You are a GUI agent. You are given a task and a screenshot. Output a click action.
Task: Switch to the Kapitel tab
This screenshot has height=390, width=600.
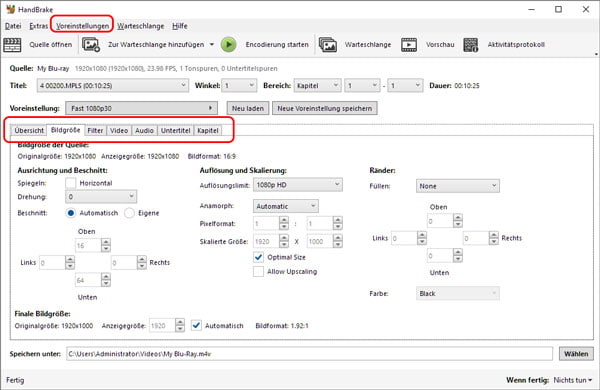pos(208,131)
